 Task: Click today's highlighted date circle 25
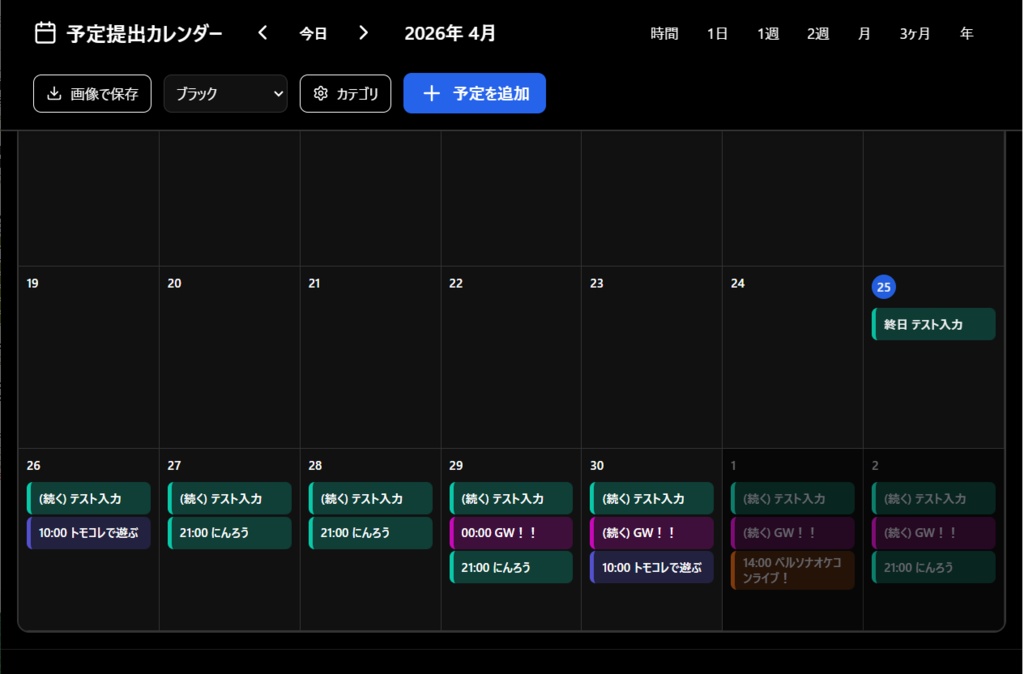click(x=883, y=287)
